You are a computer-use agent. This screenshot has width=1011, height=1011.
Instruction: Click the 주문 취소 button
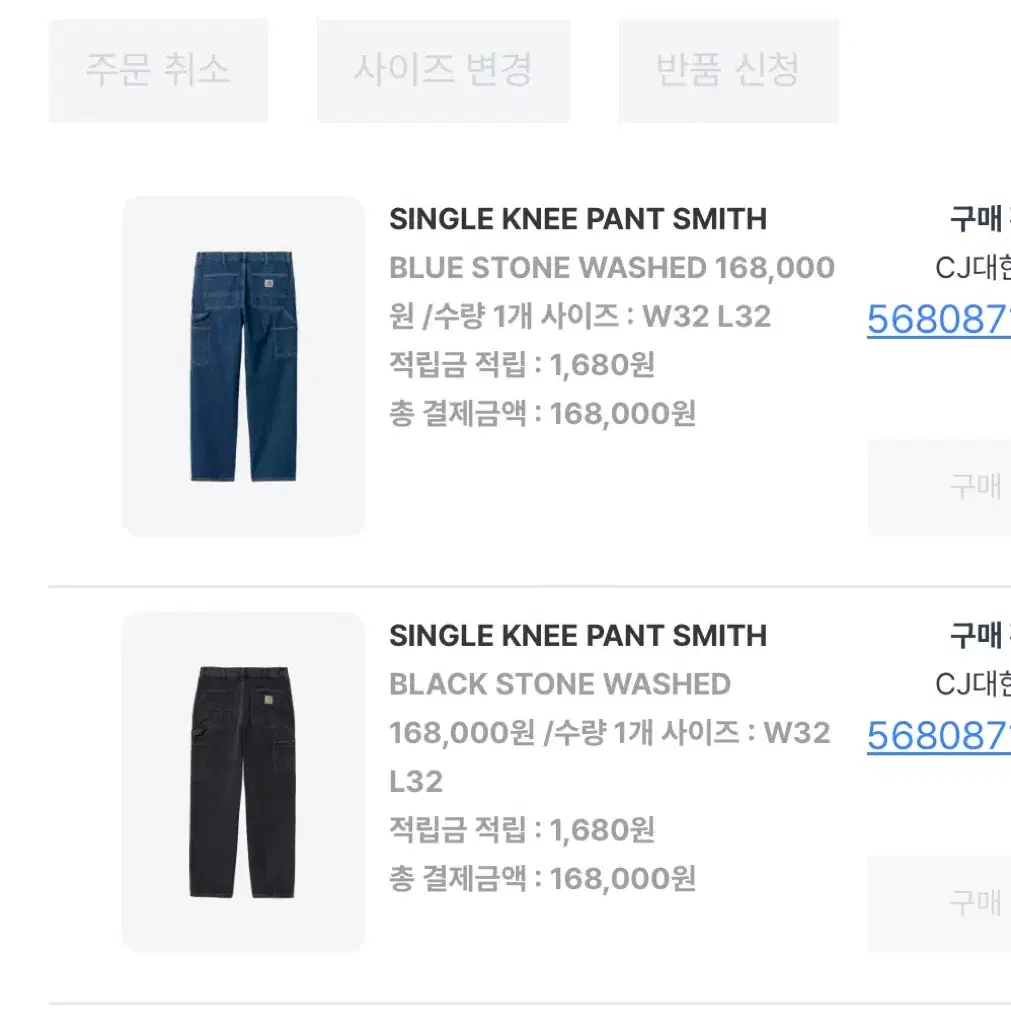pos(158,70)
